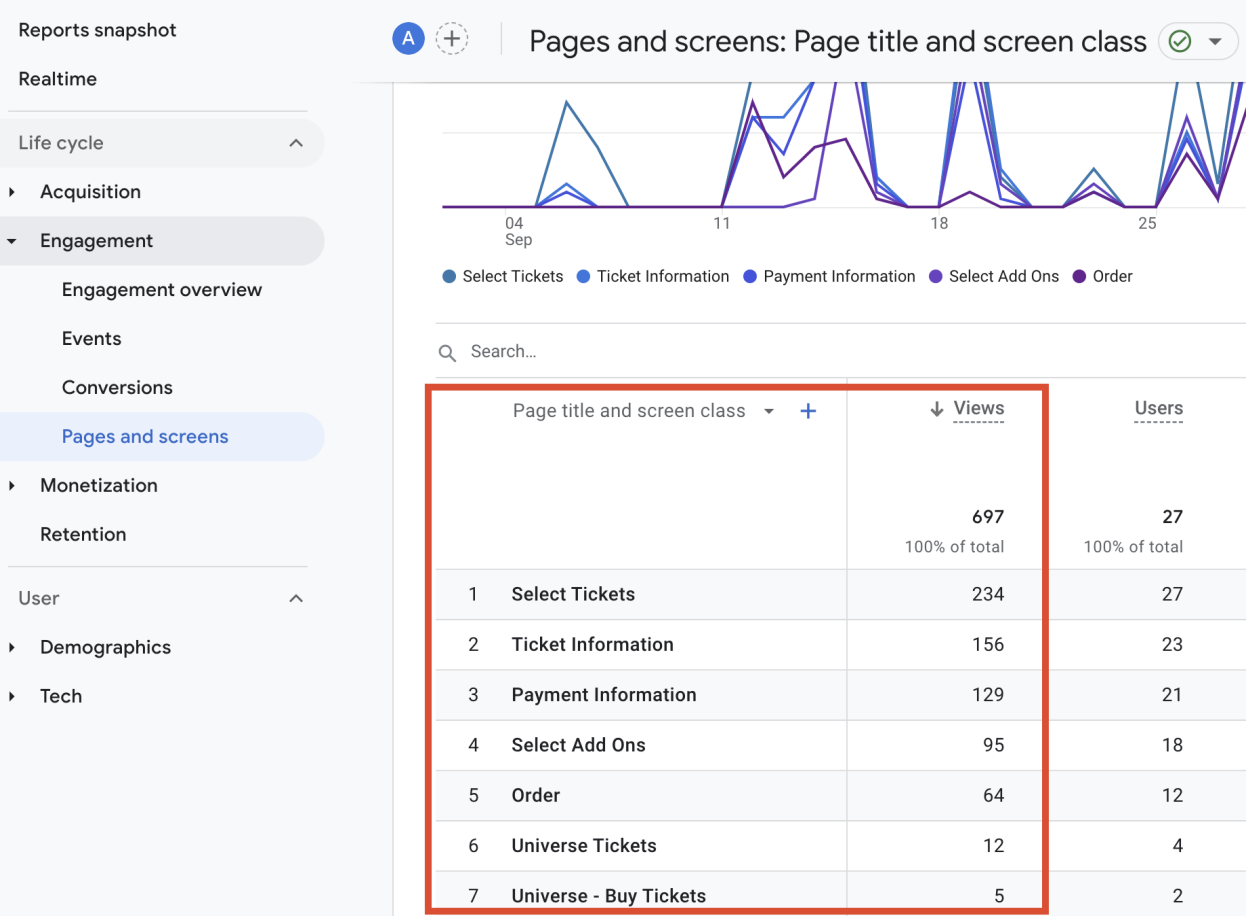The height and width of the screenshot is (916, 1248).
Task: Collapse the Engagement tree arrow
Action: (12, 241)
